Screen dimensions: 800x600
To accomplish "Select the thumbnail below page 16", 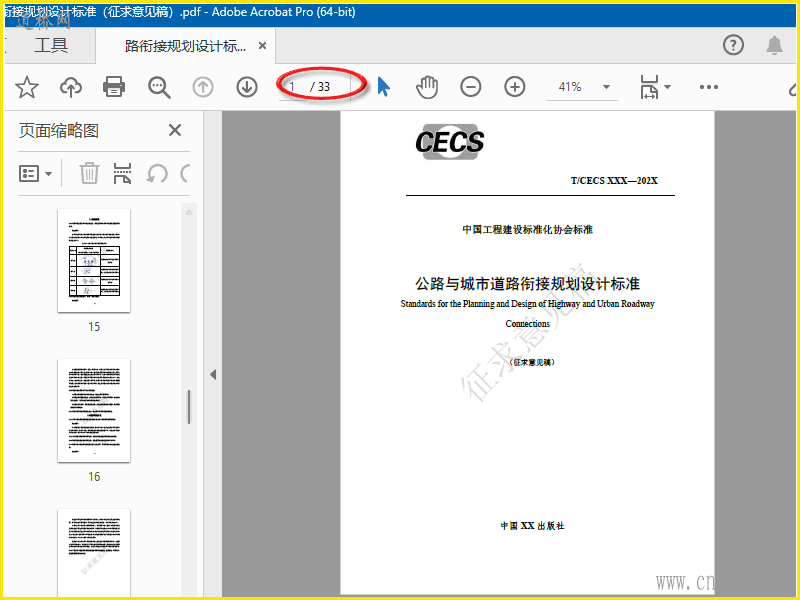I will 94,553.
